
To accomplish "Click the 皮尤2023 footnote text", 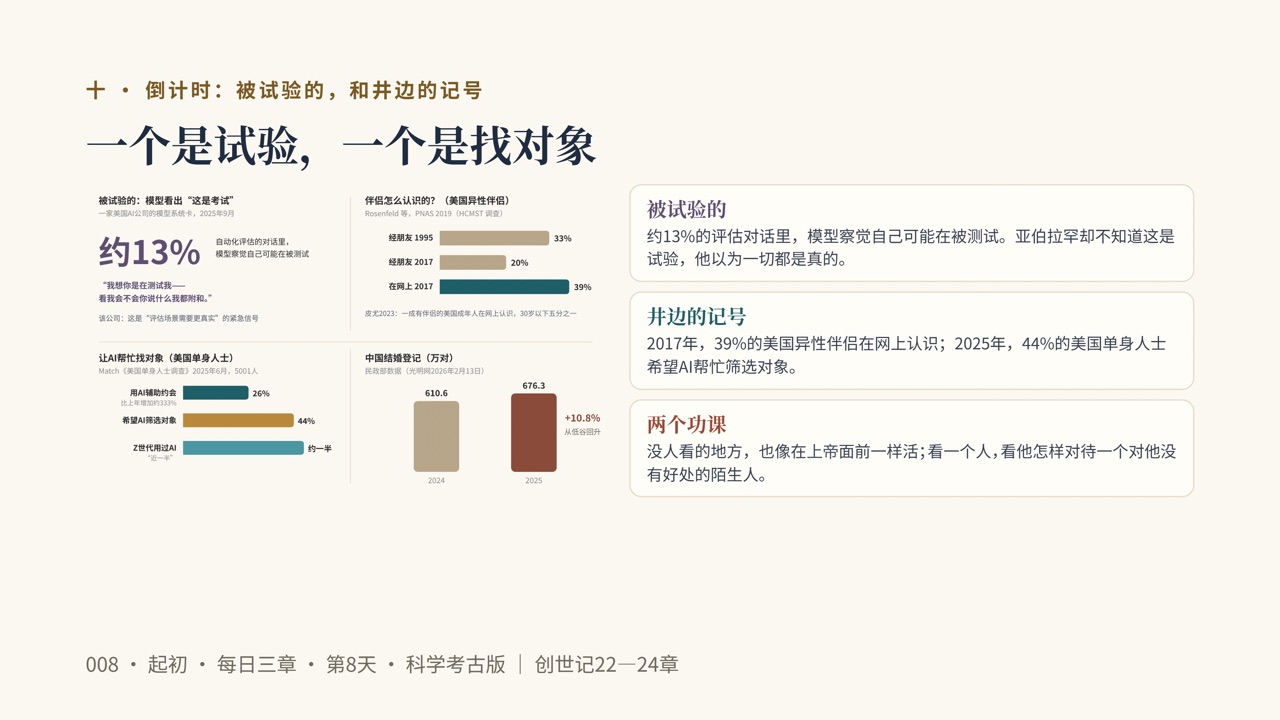I will 470,313.
